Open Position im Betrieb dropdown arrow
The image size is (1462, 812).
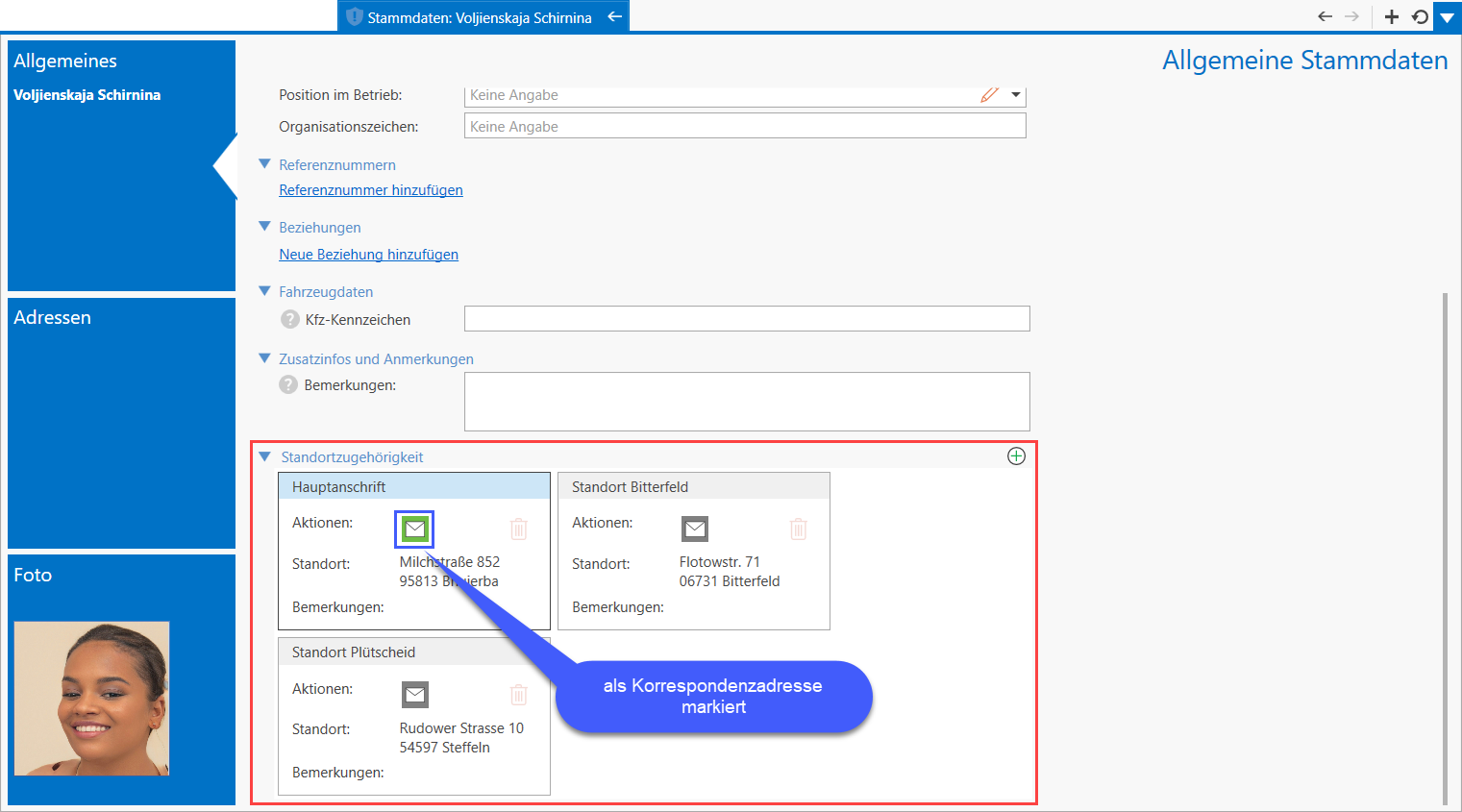(1015, 95)
